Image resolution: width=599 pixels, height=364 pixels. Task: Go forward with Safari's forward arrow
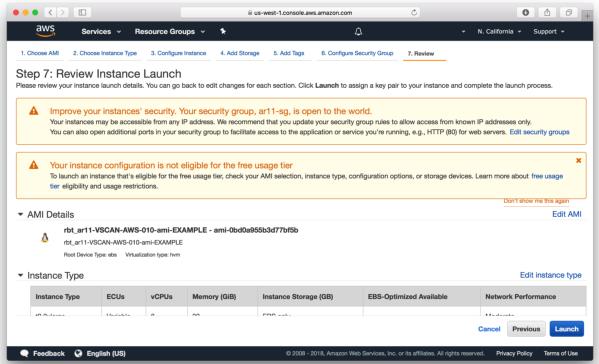pos(62,13)
